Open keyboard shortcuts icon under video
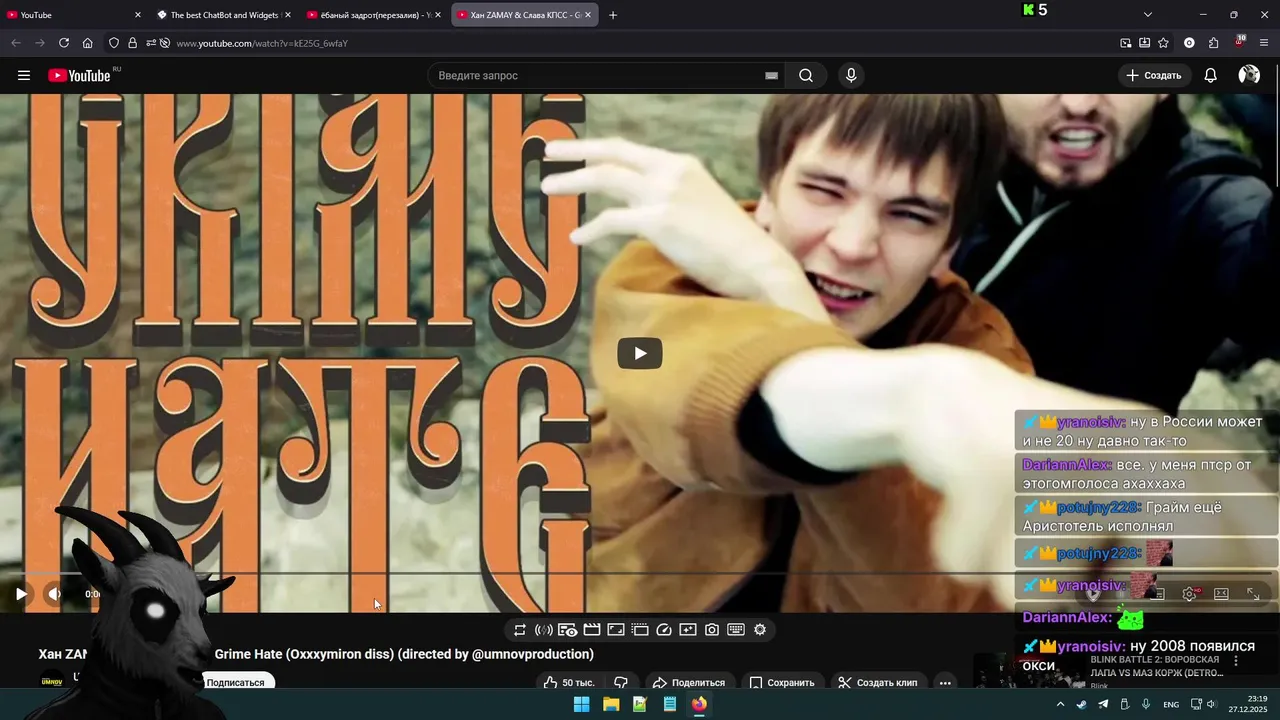Image resolution: width=1280 pixels, height=720 pixels. tap(736, 630)
